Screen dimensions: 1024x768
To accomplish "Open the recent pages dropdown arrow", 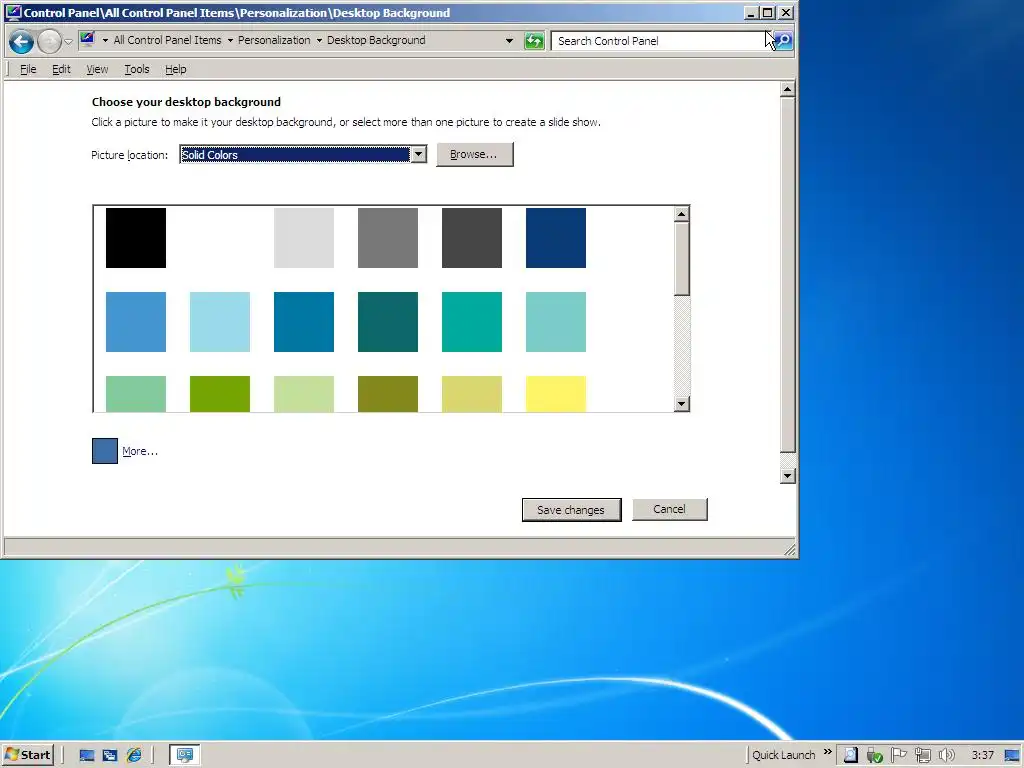I will [x=69, y=42].
